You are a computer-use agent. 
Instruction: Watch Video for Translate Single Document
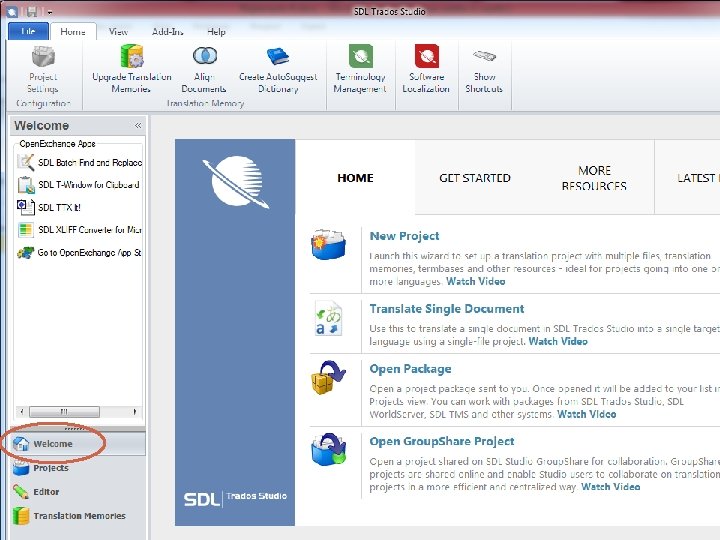pyautogui.click(x=558, y=341)
